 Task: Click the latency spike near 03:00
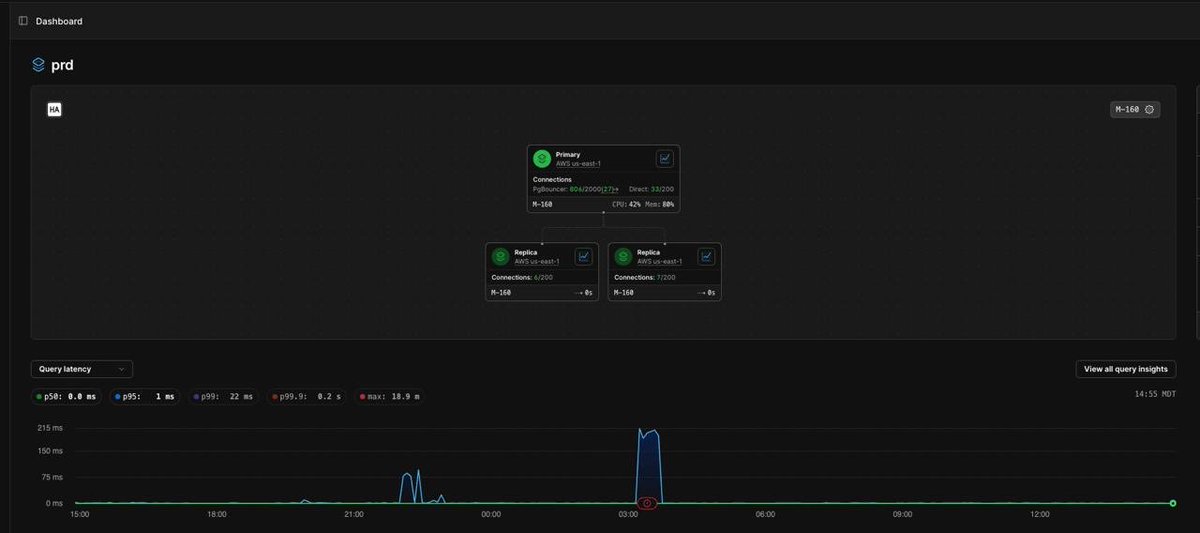point(649,466)
